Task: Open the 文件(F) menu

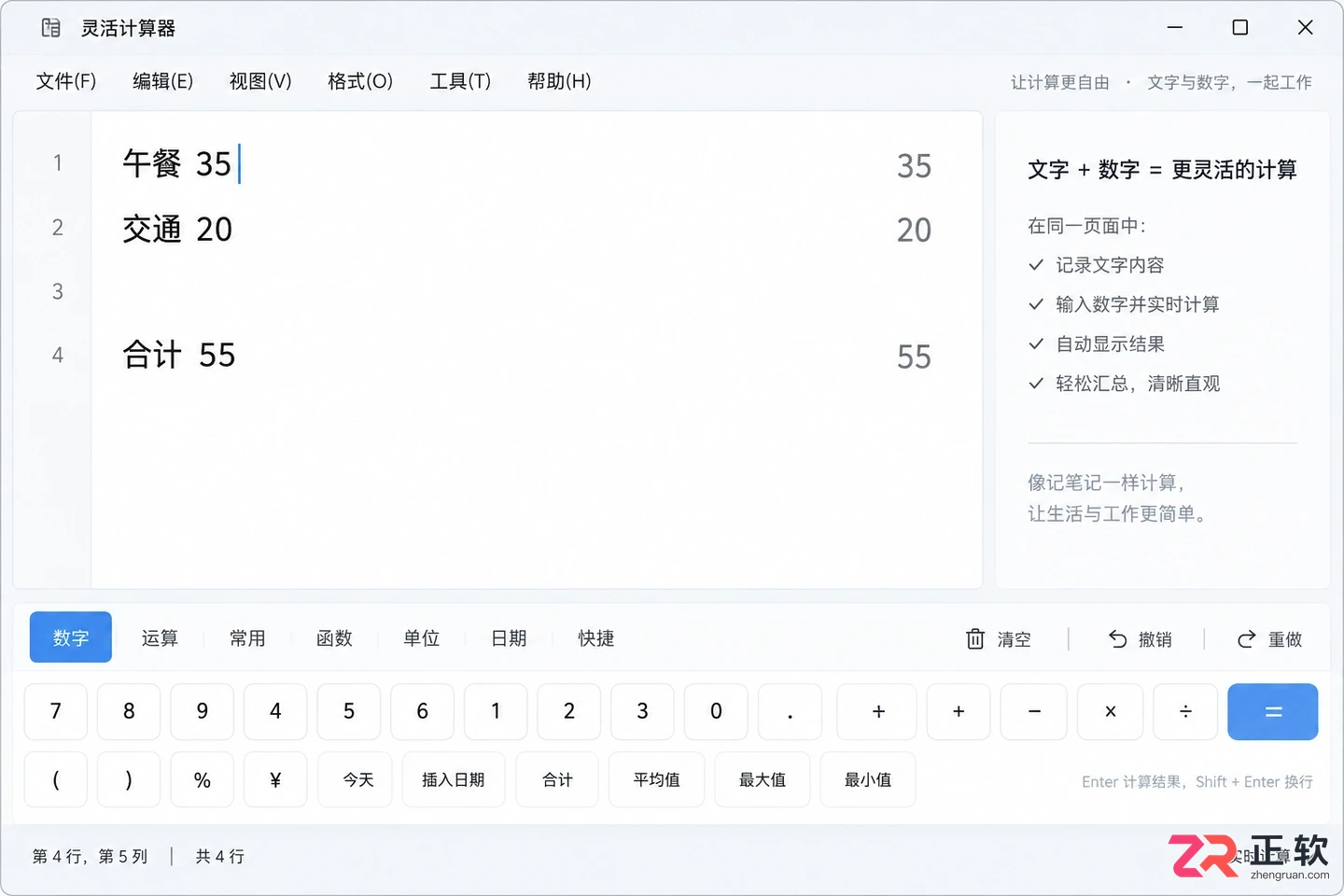Action: [66, 81]
